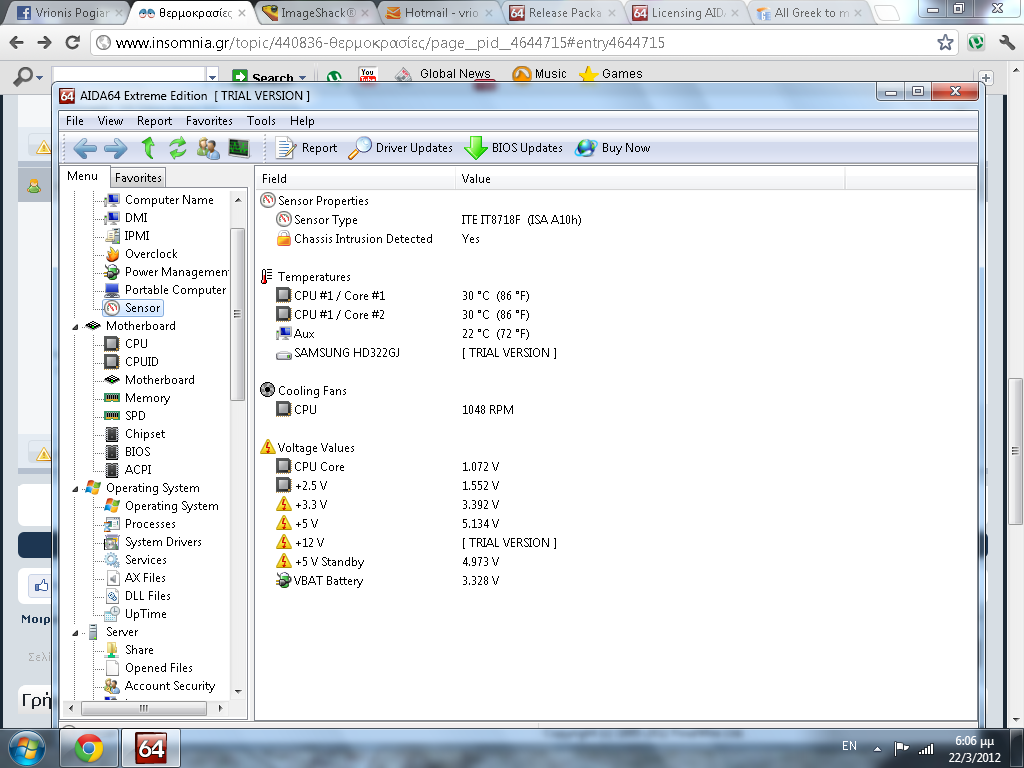The height and width of the screenshot is (768, 1024).
Task: Click the tree panel scroll-up arrow
Action: click(x=238, y=200)
